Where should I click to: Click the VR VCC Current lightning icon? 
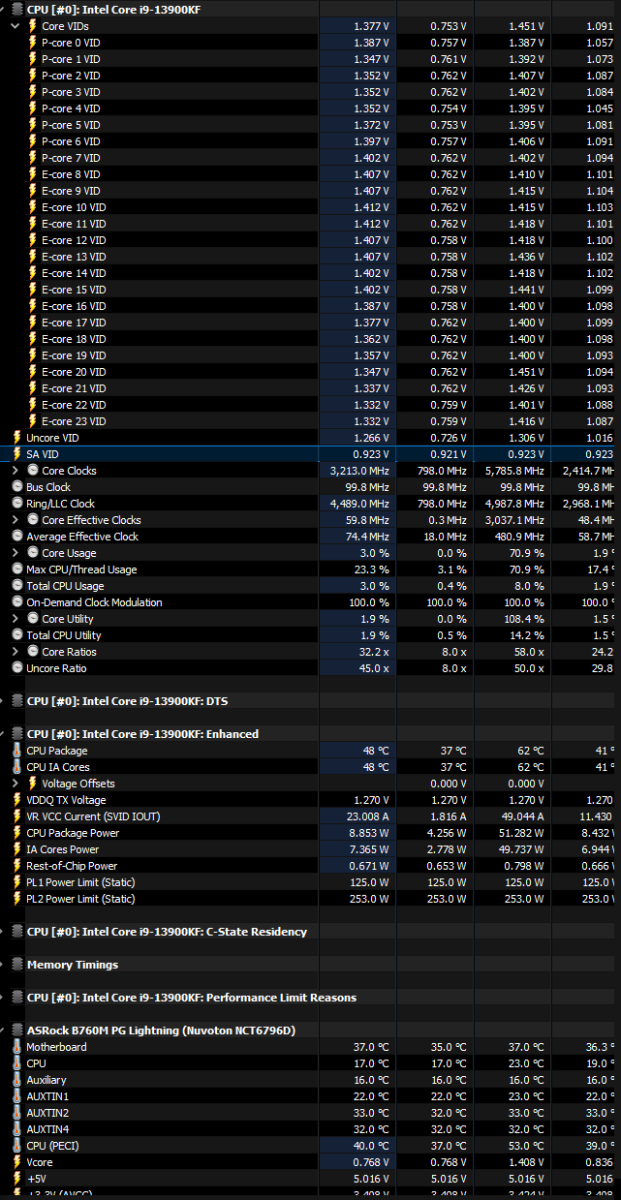pos(17,816)
